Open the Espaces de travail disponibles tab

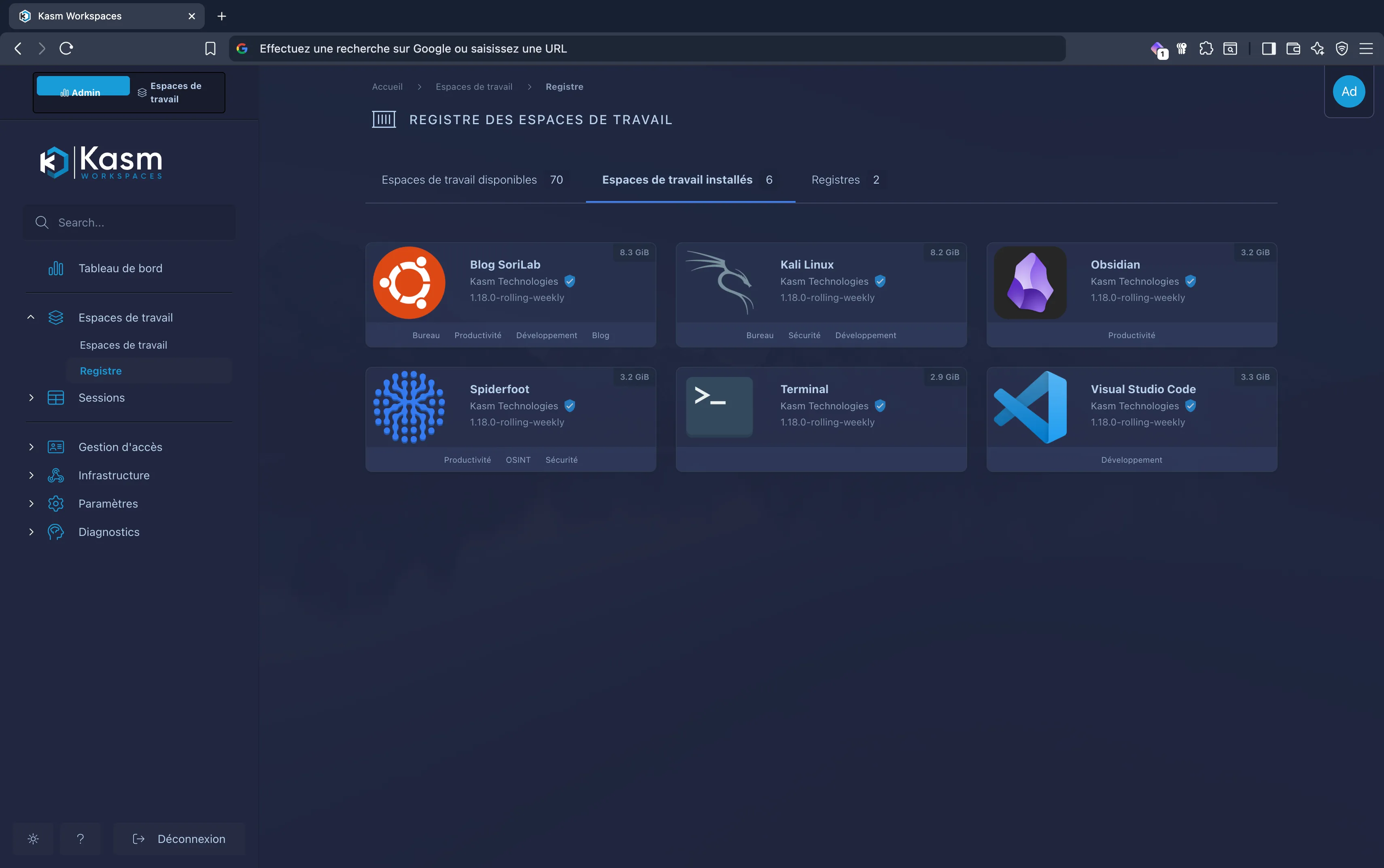(458, 180)
